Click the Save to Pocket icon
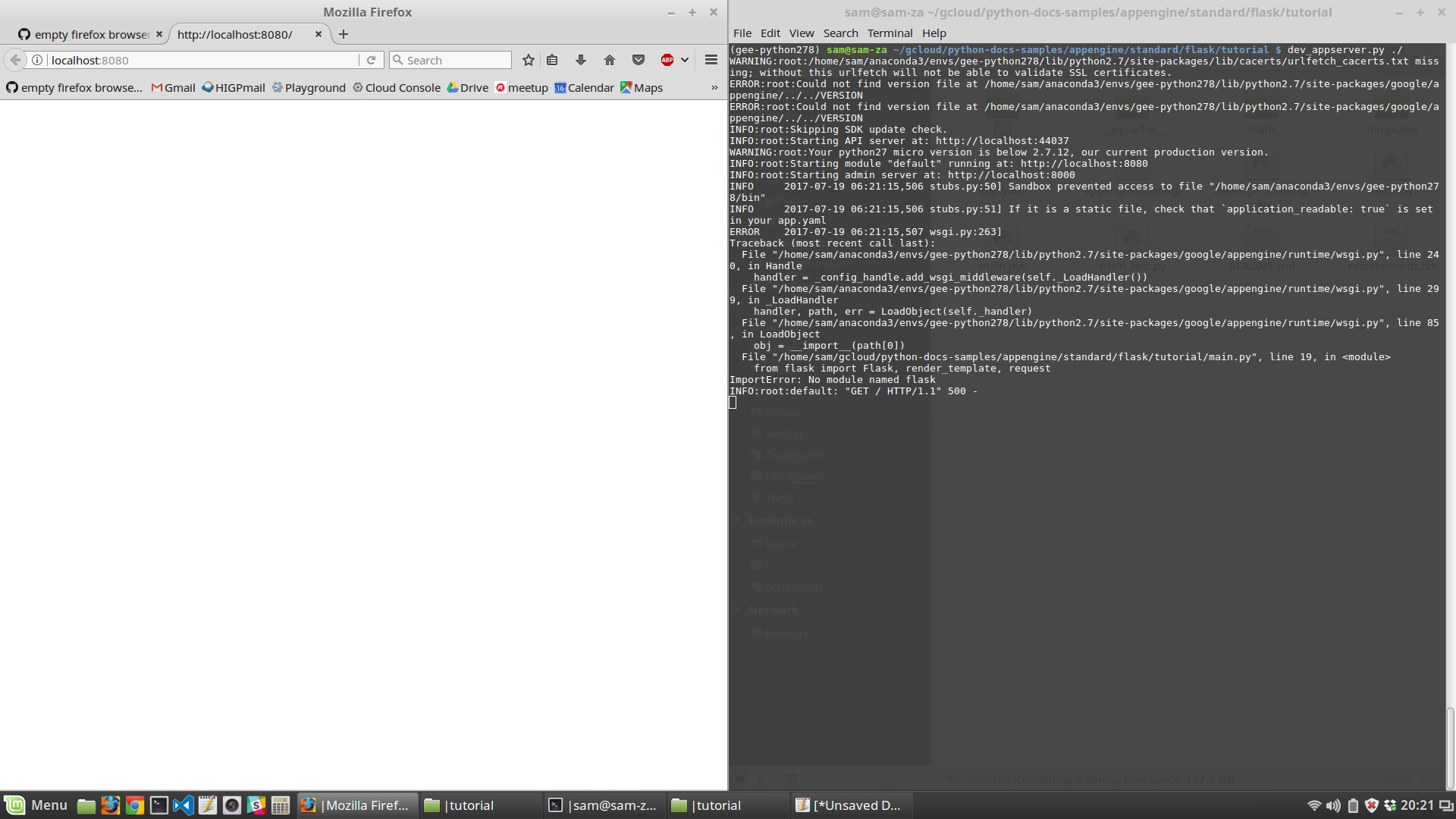 (x=638, y=60)
